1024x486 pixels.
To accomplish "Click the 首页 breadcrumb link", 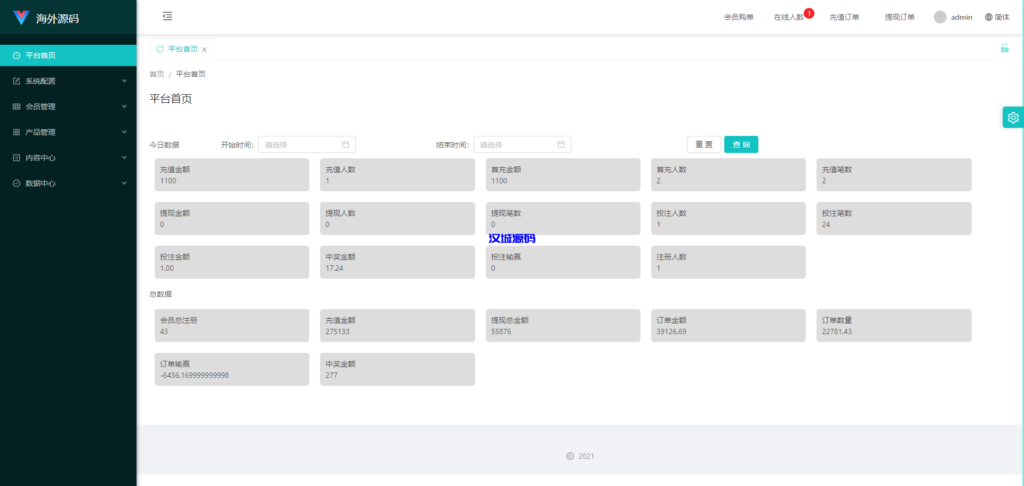I will click(156, 74).
